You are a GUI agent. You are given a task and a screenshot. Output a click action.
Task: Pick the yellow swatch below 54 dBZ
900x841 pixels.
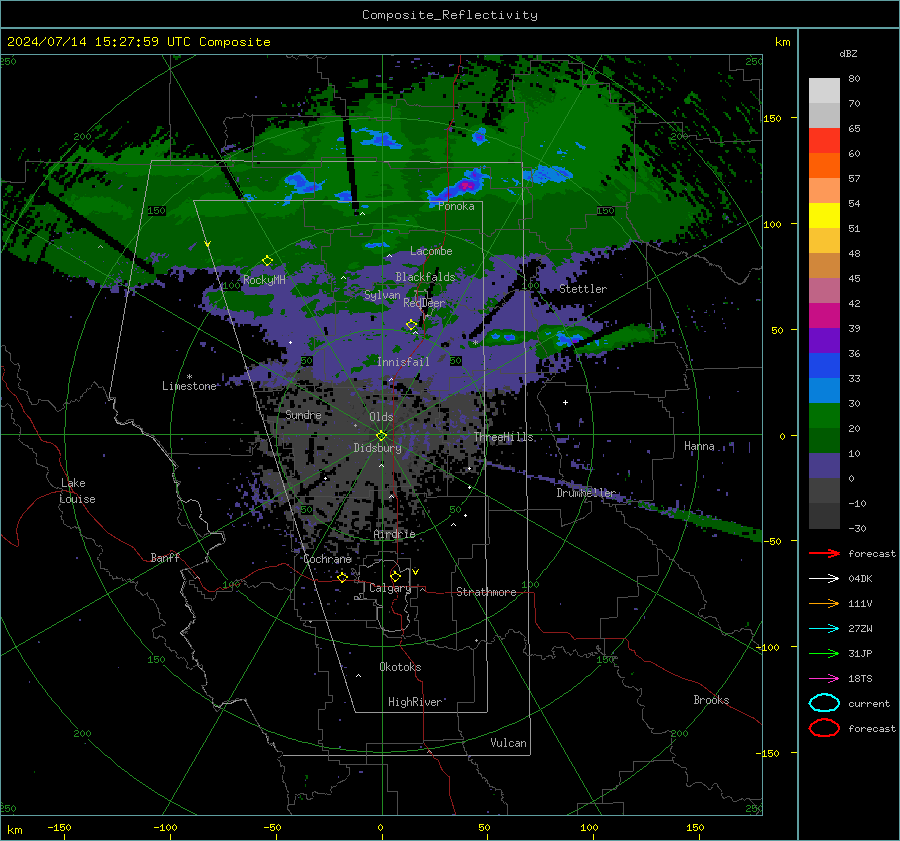pyautogui.click(x=824, y=216)
